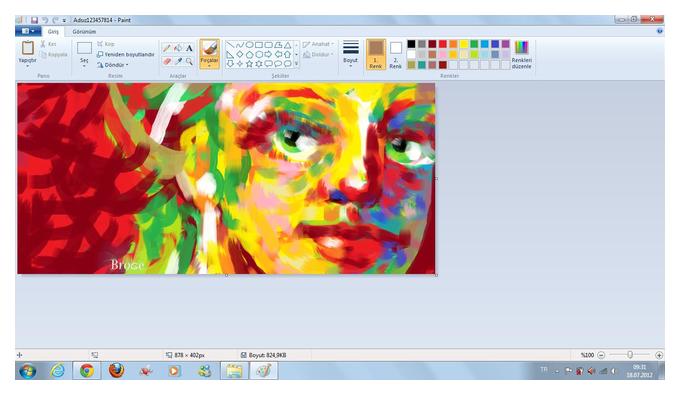Activate 1. Renk foreground color box
The width and height of the screenshot is (680, 395).
pyautogui.click(x=376, y=54)
